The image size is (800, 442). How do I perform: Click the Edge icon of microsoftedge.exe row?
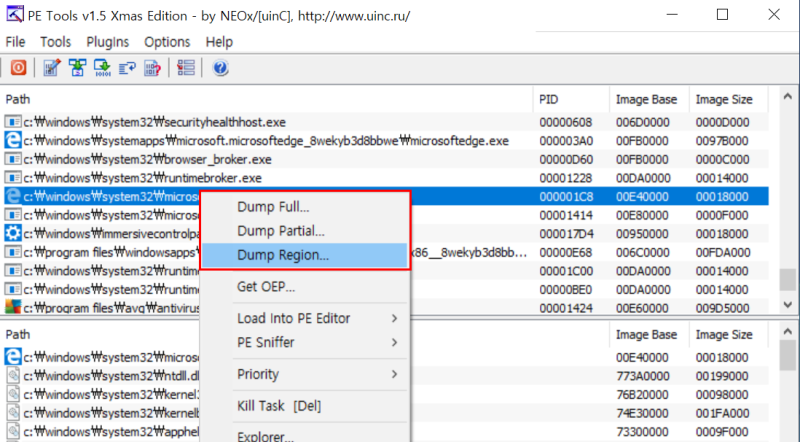13,140
